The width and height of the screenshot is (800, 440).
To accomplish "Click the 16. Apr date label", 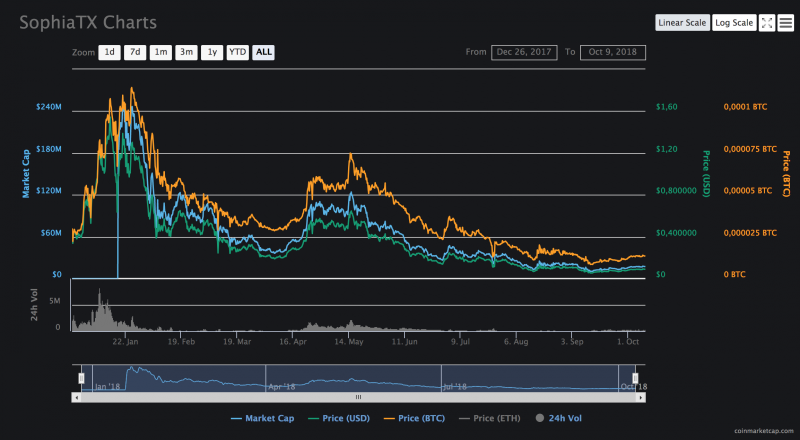I will coord(293,341).
